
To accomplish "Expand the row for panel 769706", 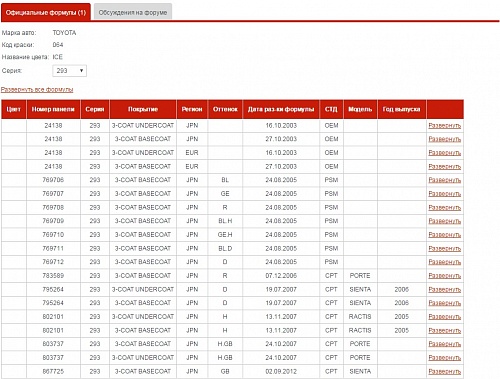I will pyautogui.click(x=444, y=180).
